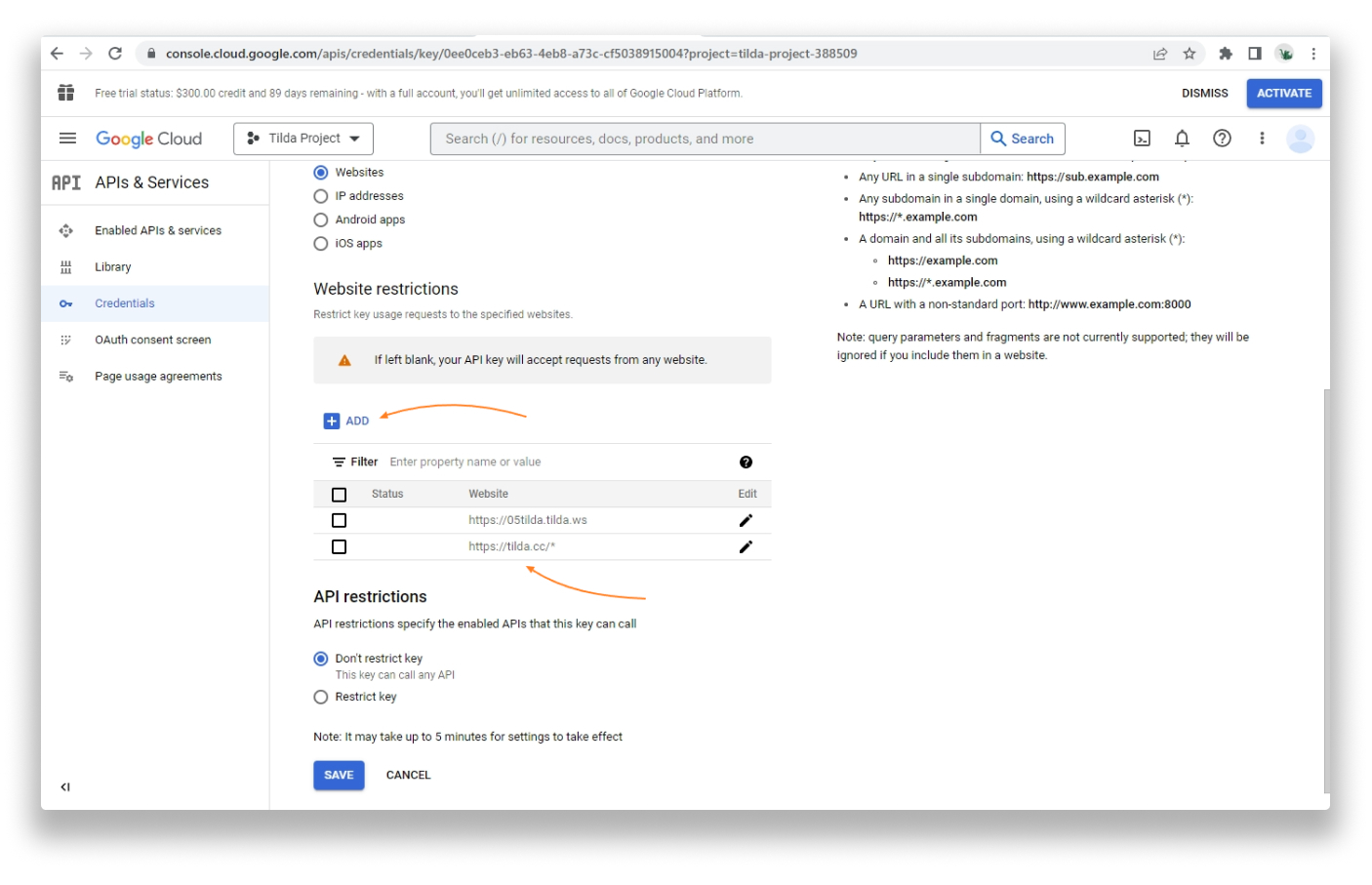Select the Android apps radio option
1372x885 pixels.
(x=321, y=221)
